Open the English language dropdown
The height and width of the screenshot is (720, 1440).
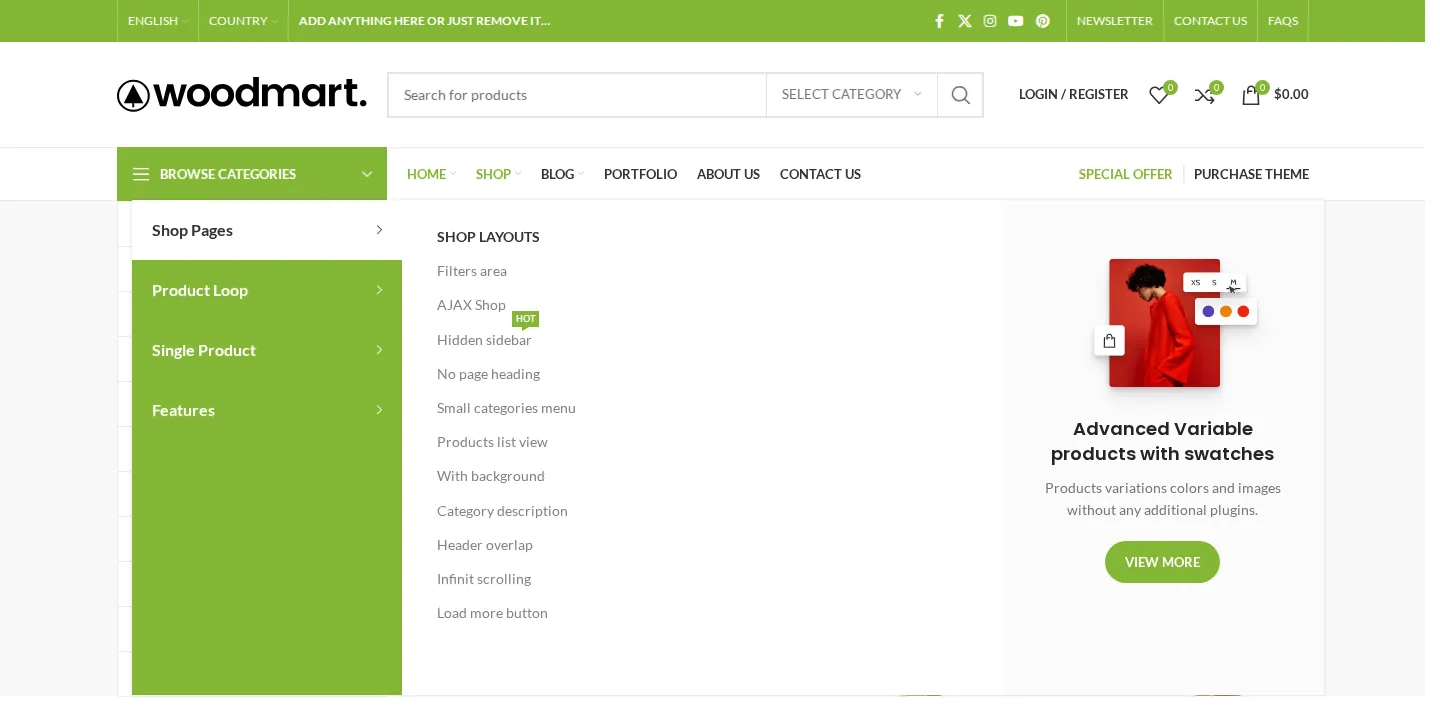(x=157, y=21)
